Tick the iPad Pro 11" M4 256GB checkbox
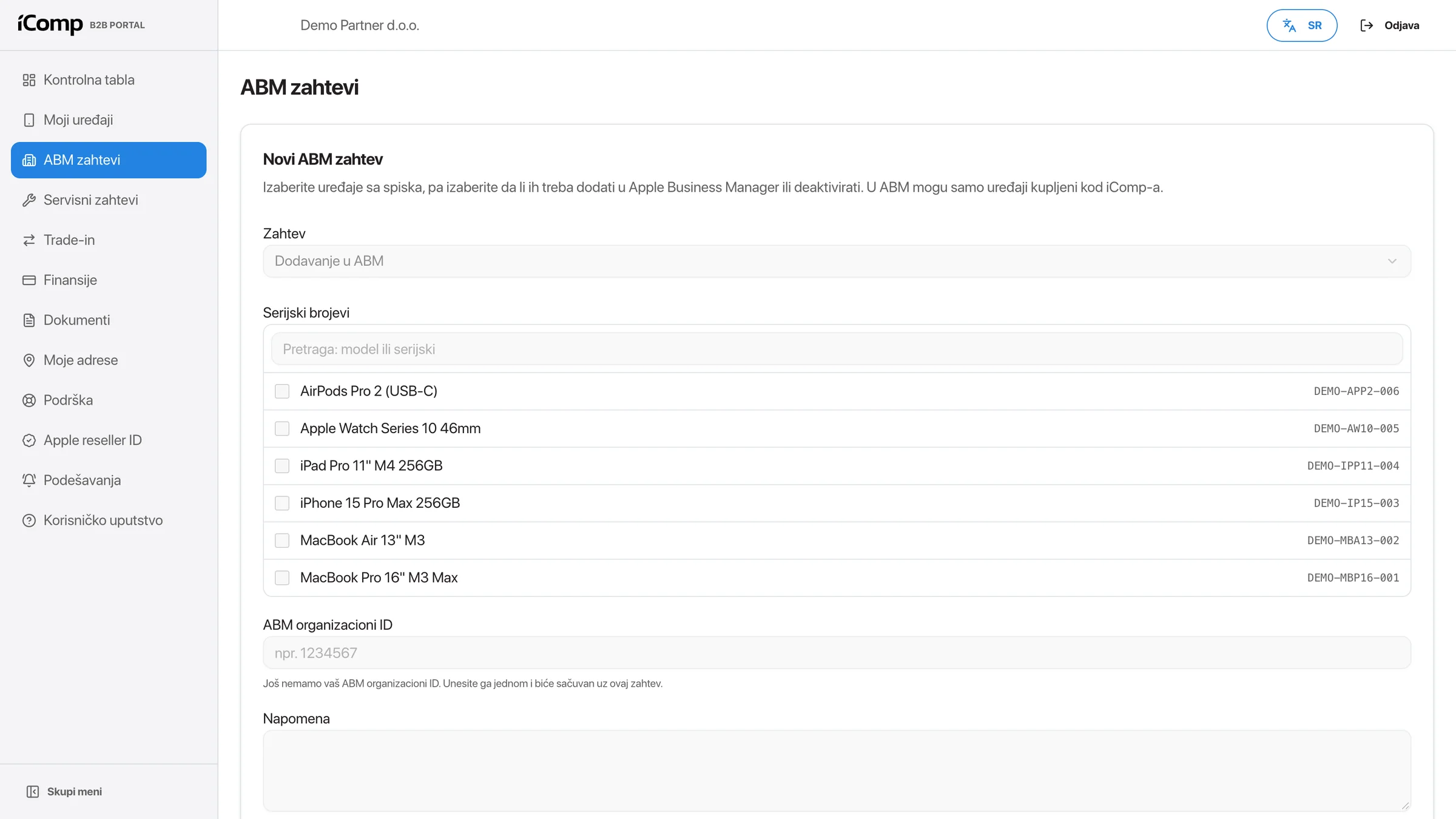This screenshot has height=819, width=1456. (282, 466)
